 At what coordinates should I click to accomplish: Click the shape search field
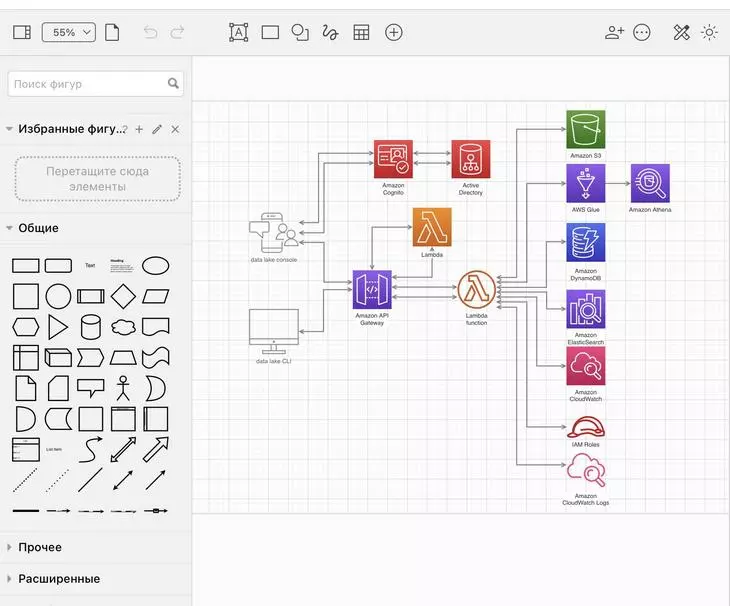(x=90, y=84)
